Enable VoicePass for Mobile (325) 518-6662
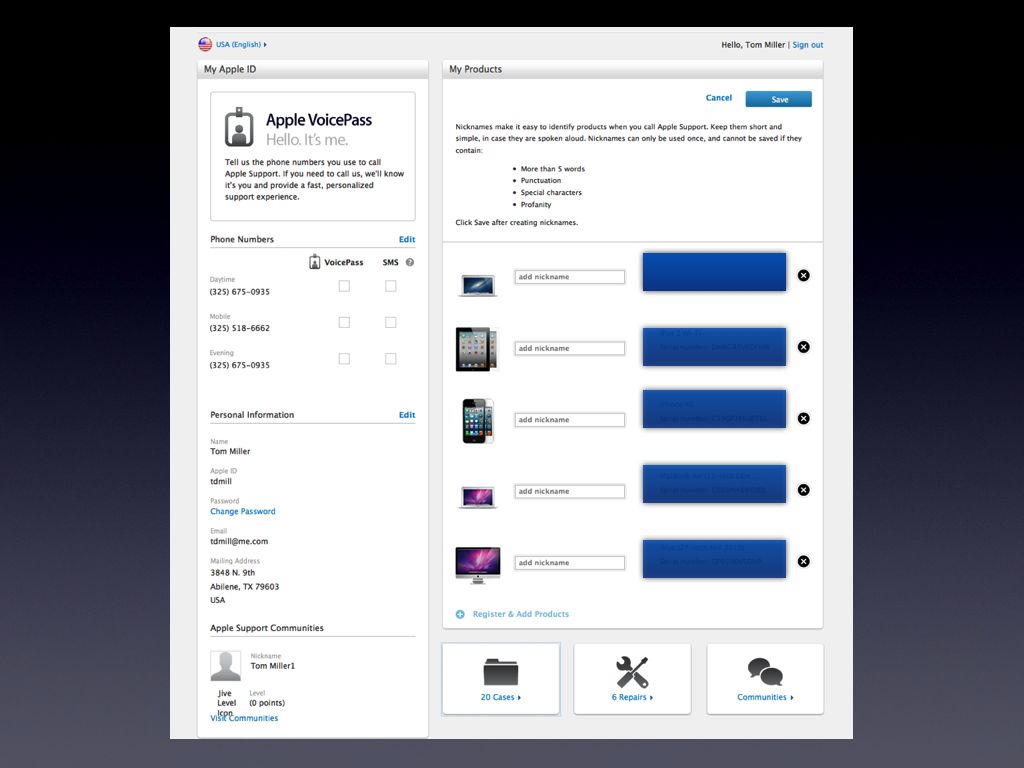The width and height of the screenshot is (1024, 768). (344, 323)
